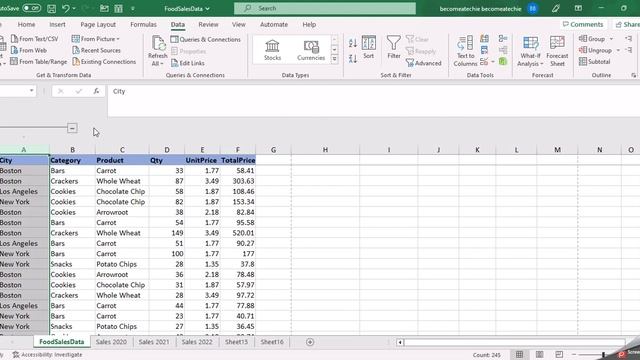Image resolution: width=640 pixels, height=360 pixels.
Task: Click From Table/Range
Action: (x=39, y=62)
